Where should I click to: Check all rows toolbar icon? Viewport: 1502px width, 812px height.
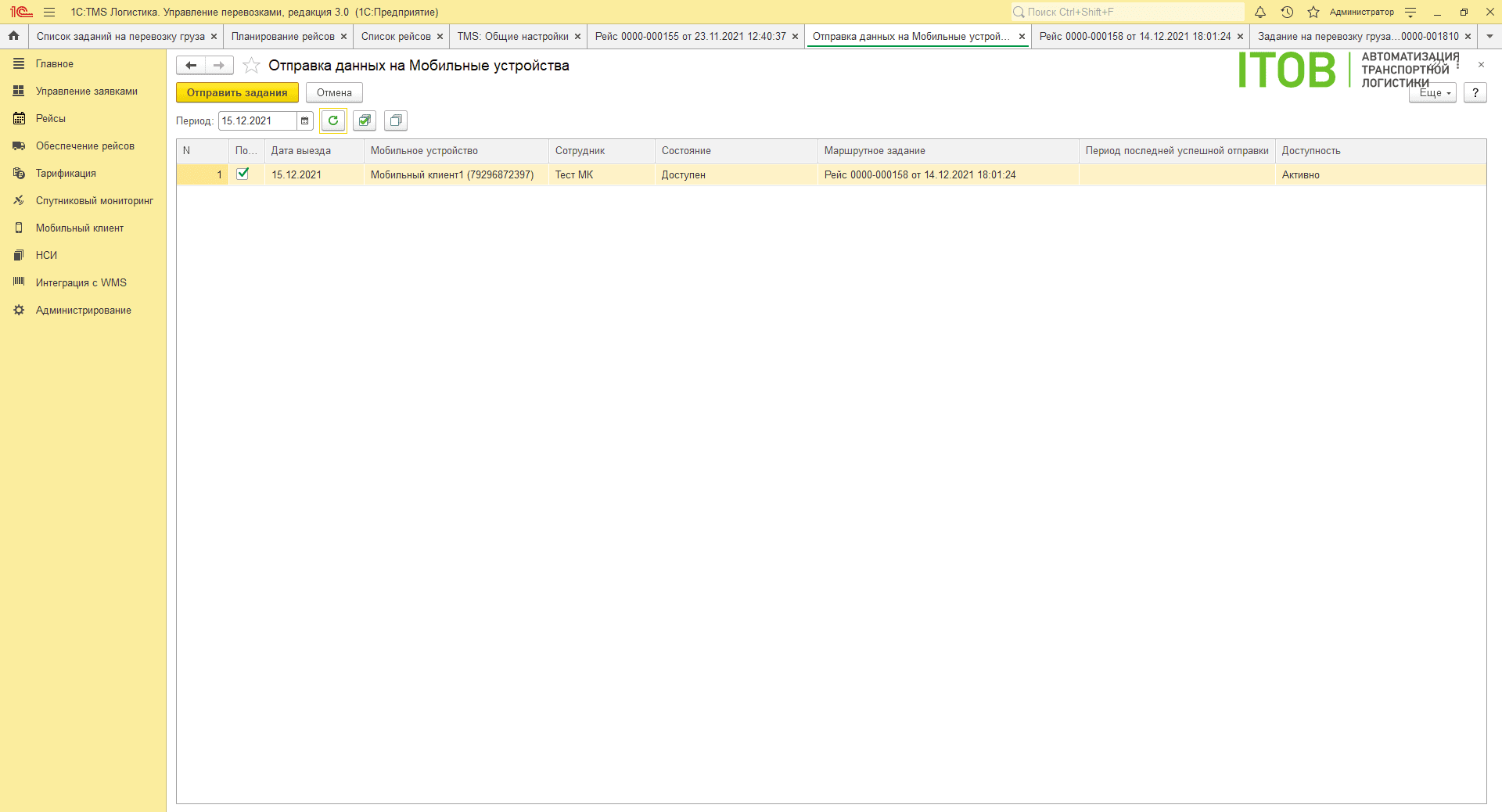pos(365,120)
